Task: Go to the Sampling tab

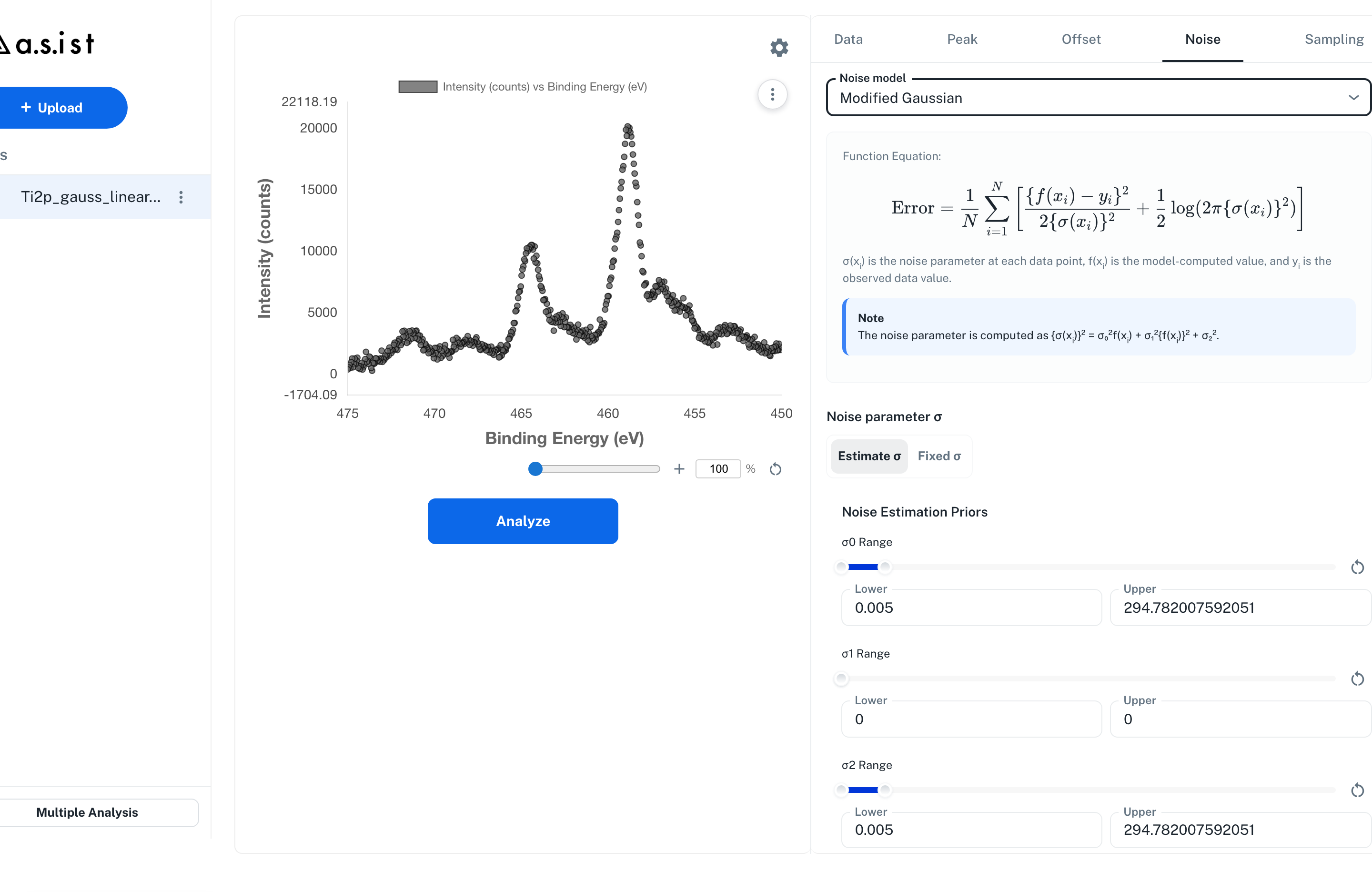Action: click(x=1334, y=39)
